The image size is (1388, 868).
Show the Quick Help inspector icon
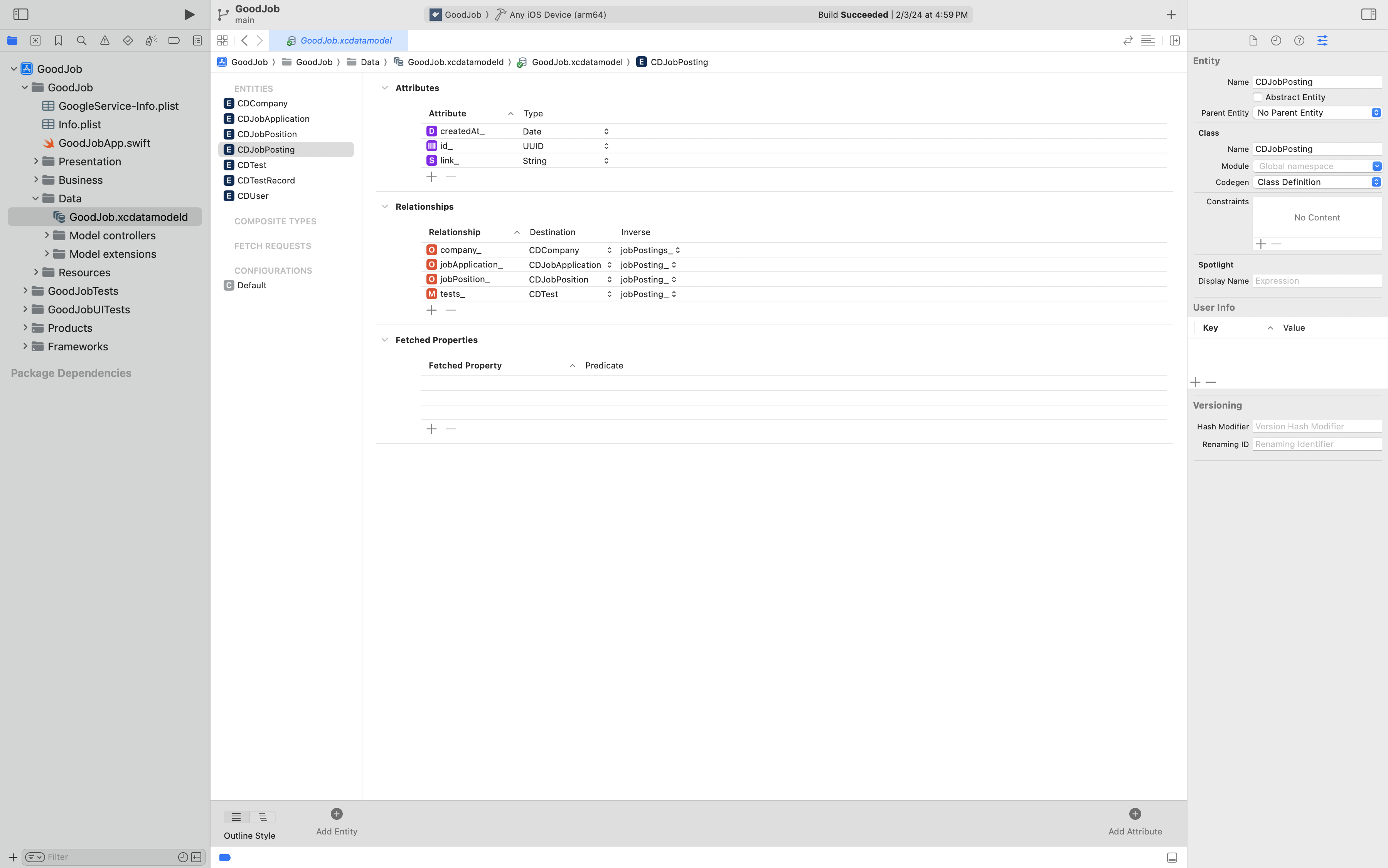(1299, 41)
